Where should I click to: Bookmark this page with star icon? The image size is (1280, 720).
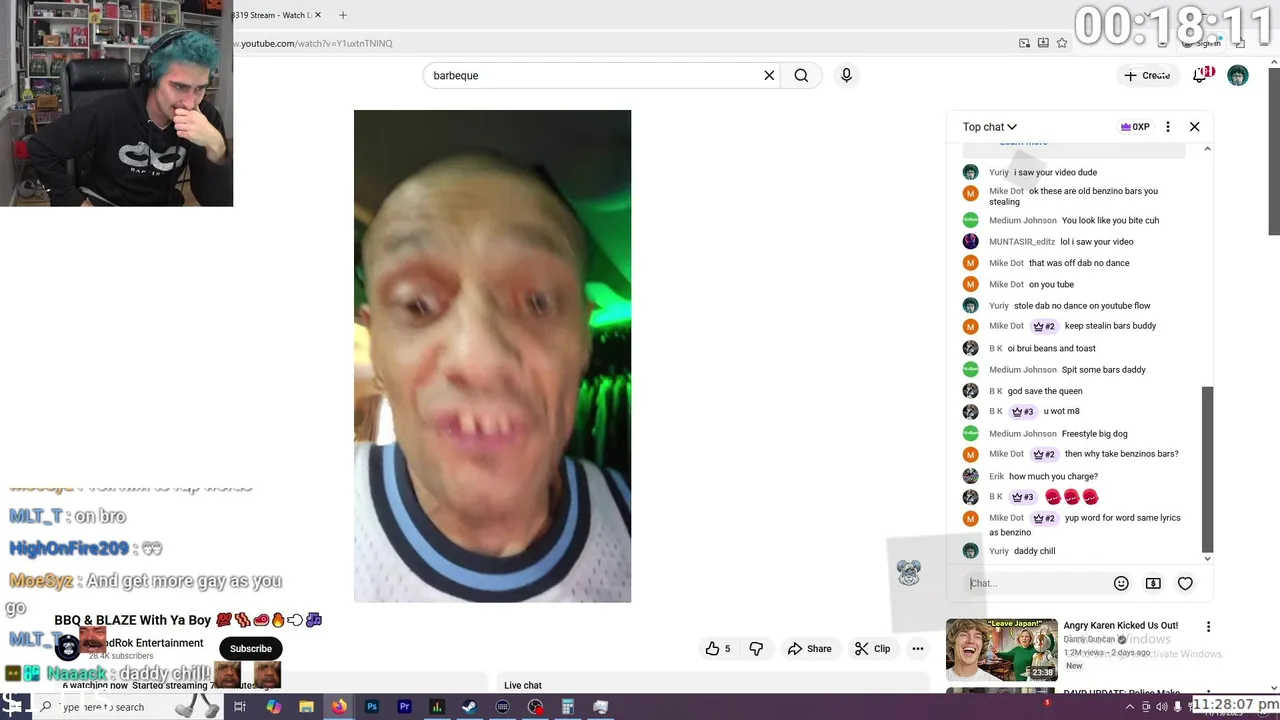1062,43
